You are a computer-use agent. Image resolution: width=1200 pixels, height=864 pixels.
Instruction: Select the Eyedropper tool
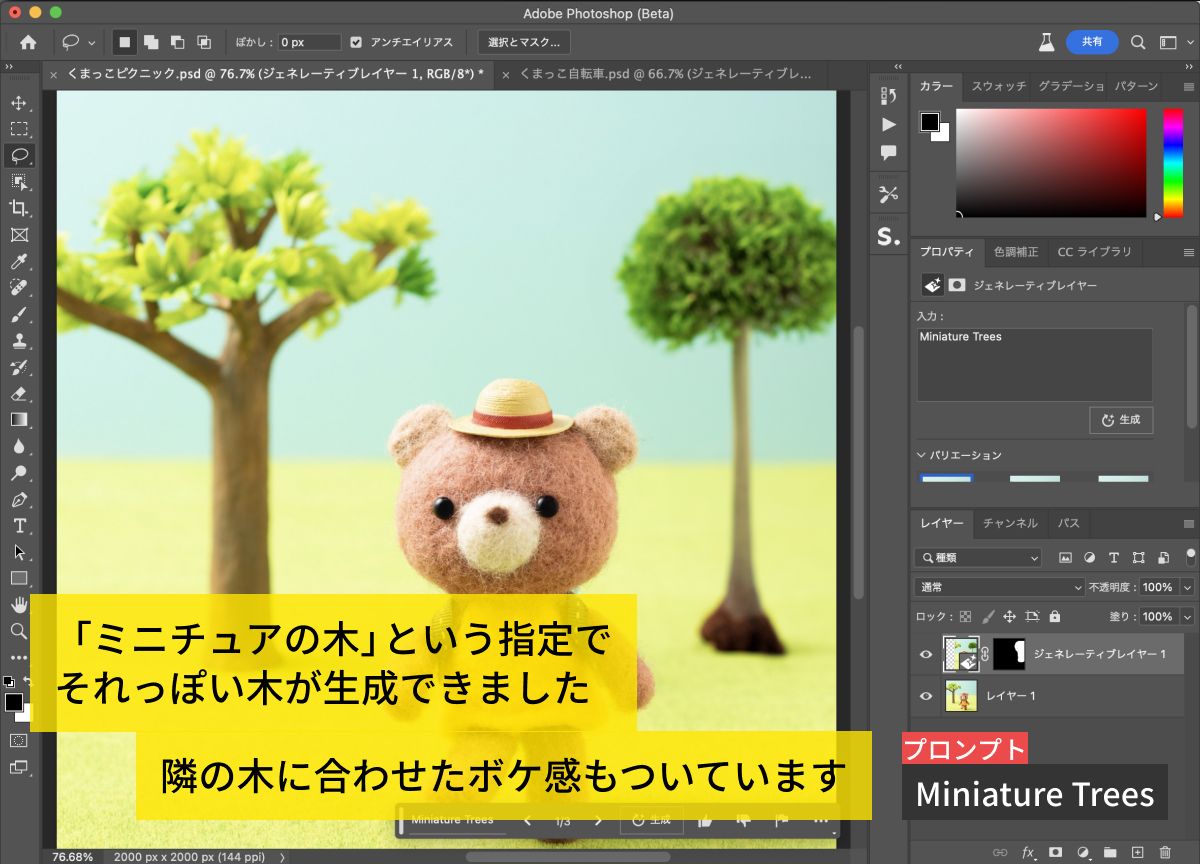[19, 262]
